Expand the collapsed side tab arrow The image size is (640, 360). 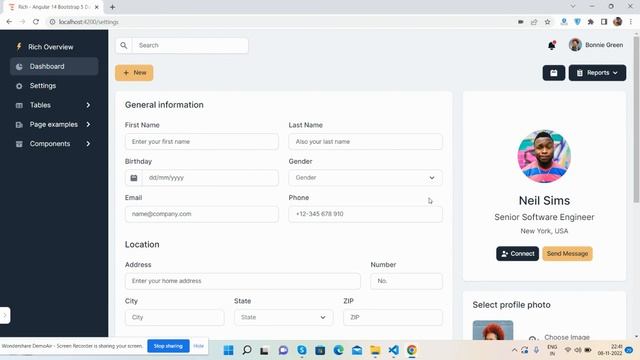pos(5,315)
